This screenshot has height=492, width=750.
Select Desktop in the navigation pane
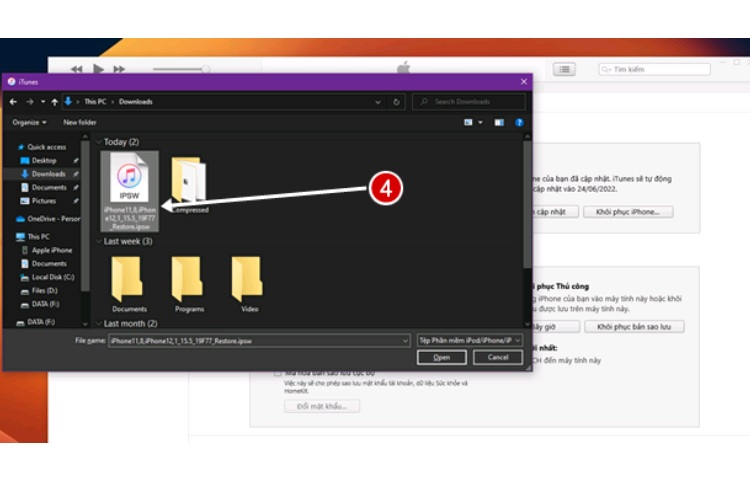pos(39,161)
